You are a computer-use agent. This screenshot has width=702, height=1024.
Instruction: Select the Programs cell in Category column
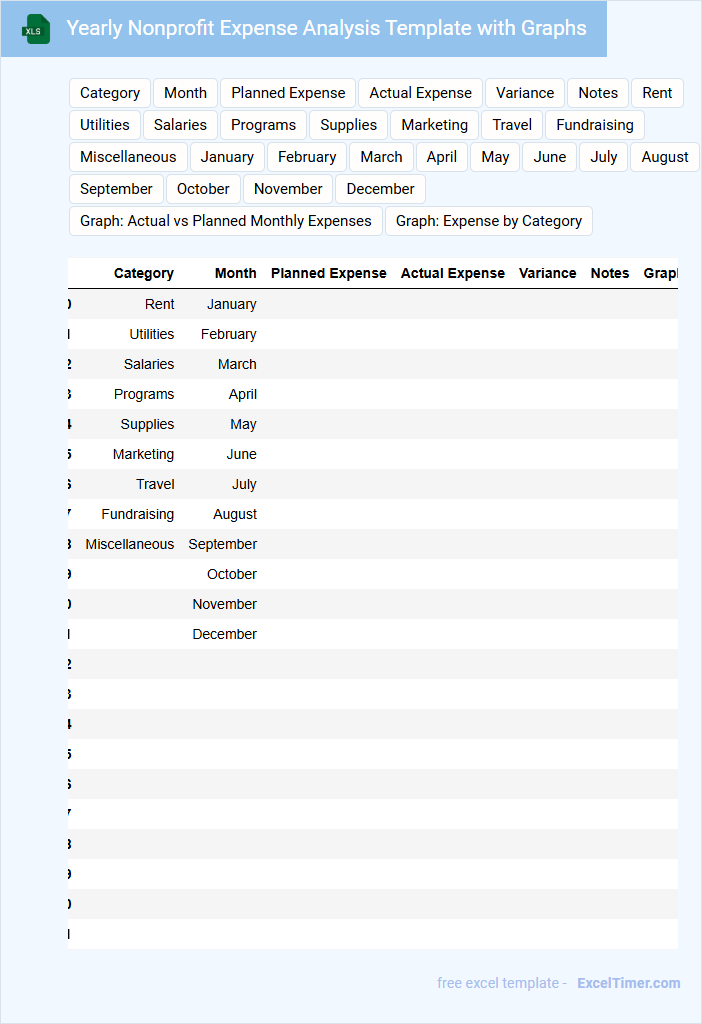(144, 394)
